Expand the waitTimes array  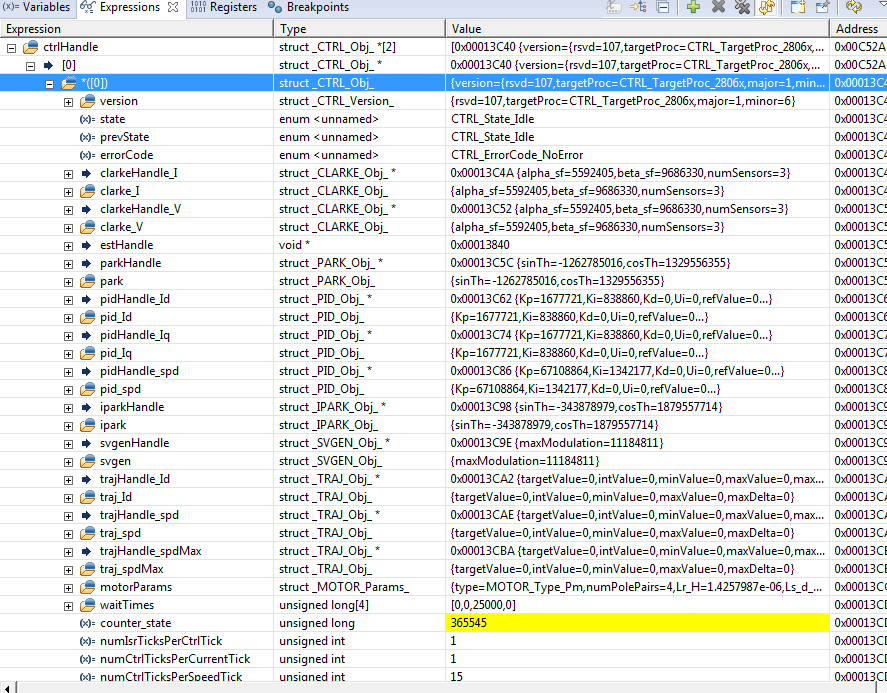pyautogui.click(x=68, y=606)
